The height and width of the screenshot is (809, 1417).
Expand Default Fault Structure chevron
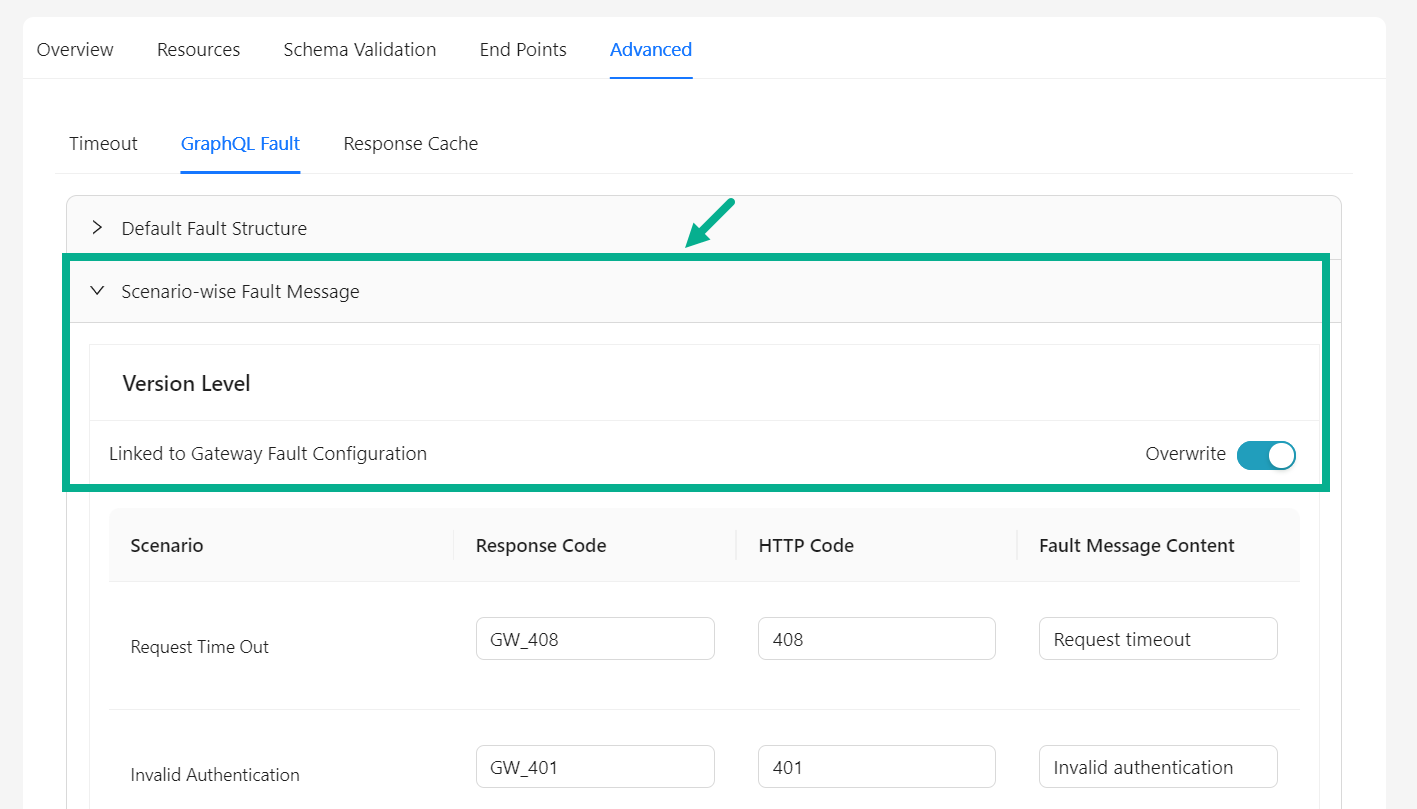[x=97, y=228]
